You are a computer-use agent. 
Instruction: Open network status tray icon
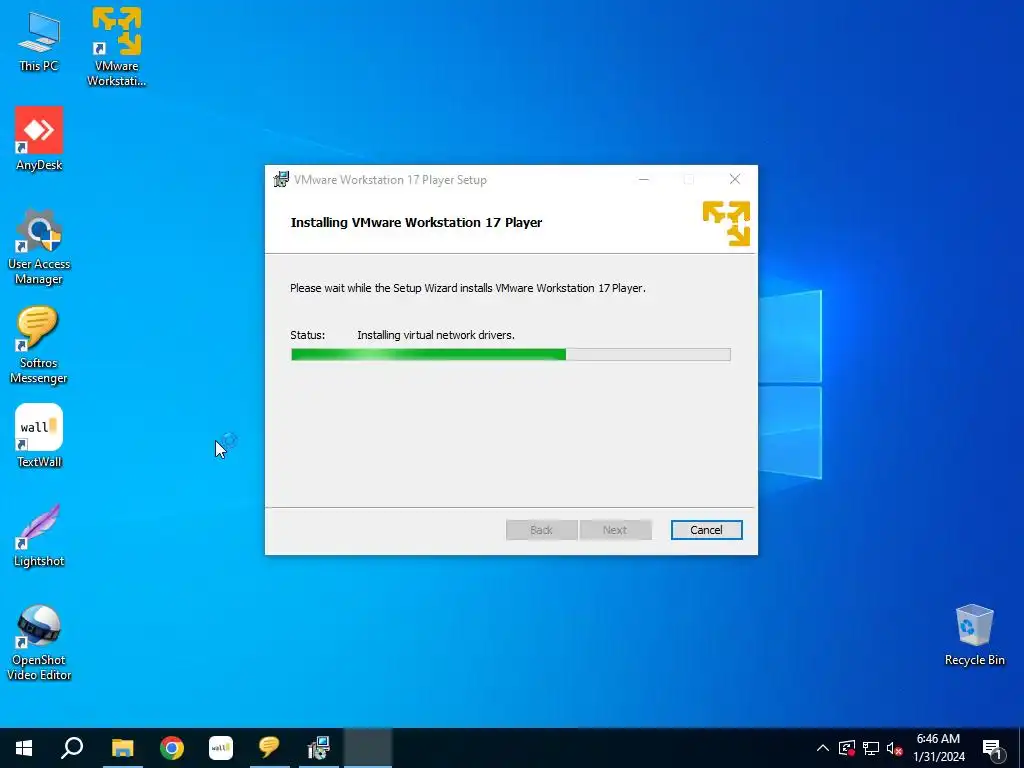coord(871,748)
